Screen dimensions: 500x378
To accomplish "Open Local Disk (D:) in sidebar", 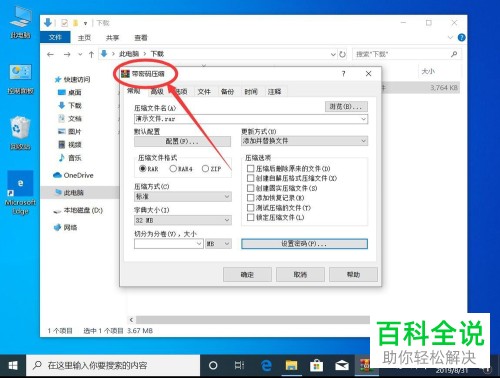I will pos(78,210).
